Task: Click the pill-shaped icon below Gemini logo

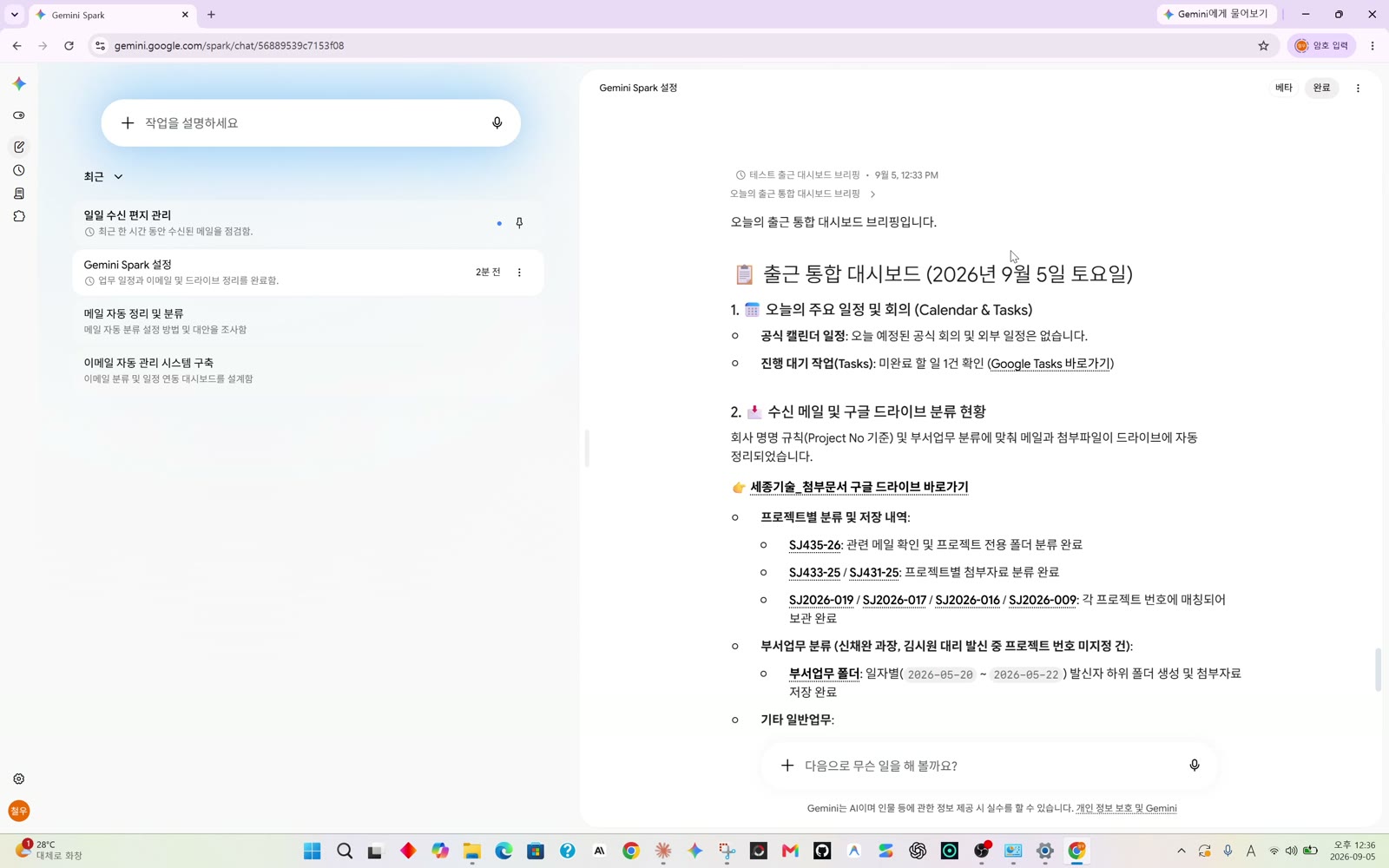Action: [19, 115]
